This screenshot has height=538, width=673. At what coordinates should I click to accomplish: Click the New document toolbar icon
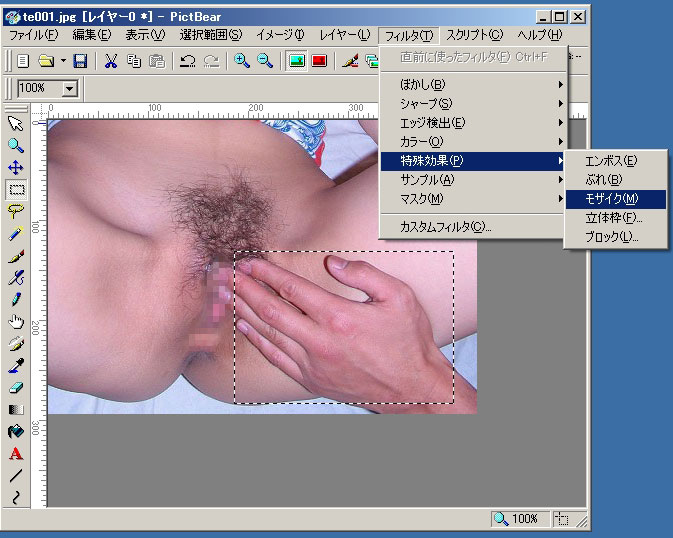click(x=23, y=61)
